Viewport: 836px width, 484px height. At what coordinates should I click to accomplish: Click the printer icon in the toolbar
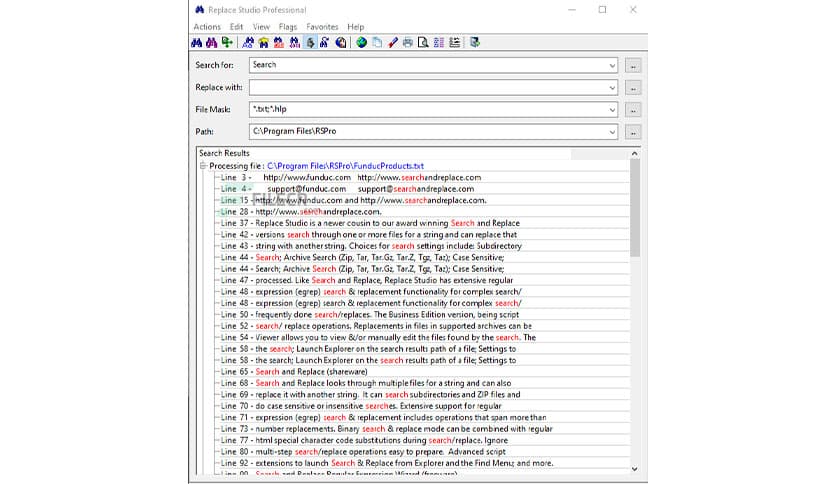click(408, 42)
